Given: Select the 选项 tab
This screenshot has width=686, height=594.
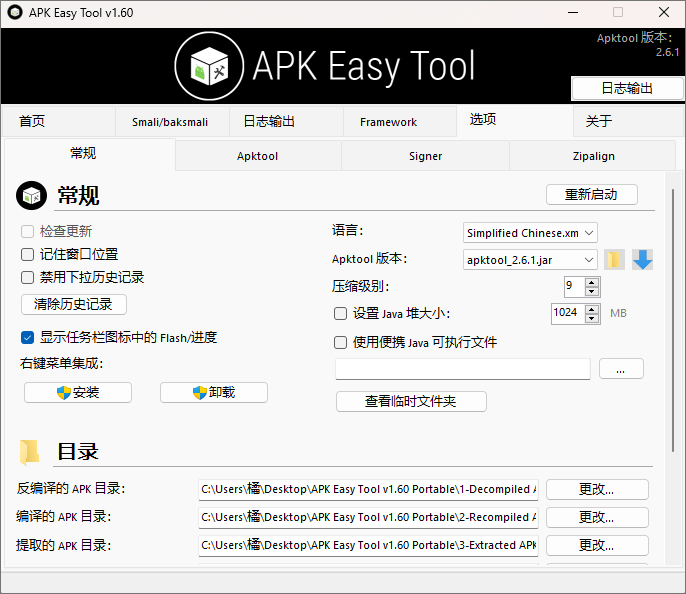Looking at the screenshot, I should click(x=515, y=121).
